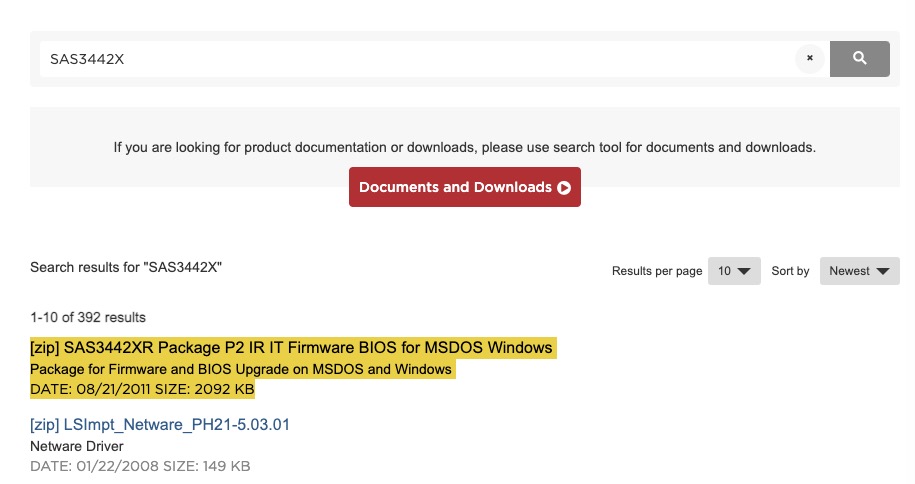This screenshot has height=484, width=915.
Task: Click the DATE: 01/22/2008 SIZE: 149 KB line
Action: [x=140, y=466]
